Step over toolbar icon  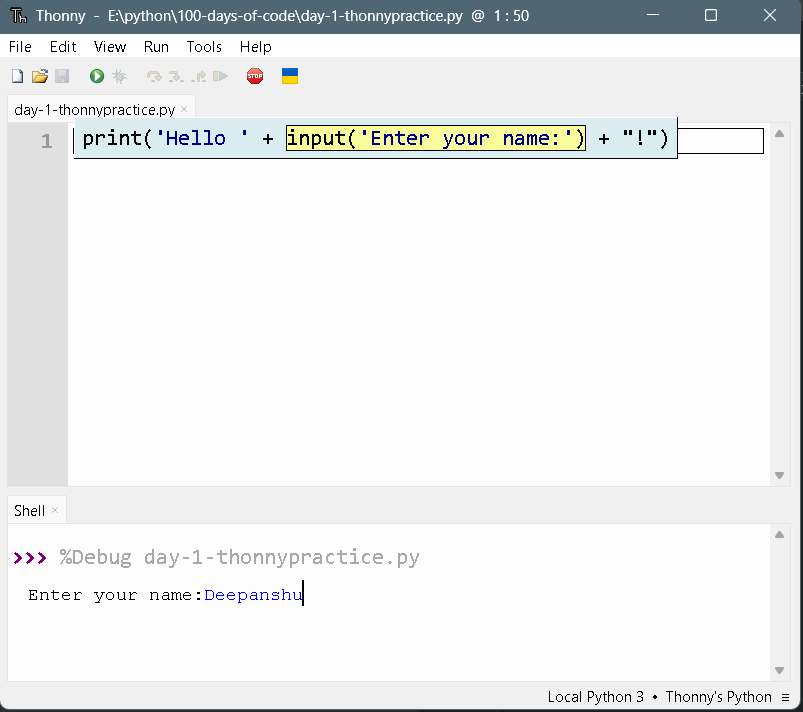(x=154, y=76)
